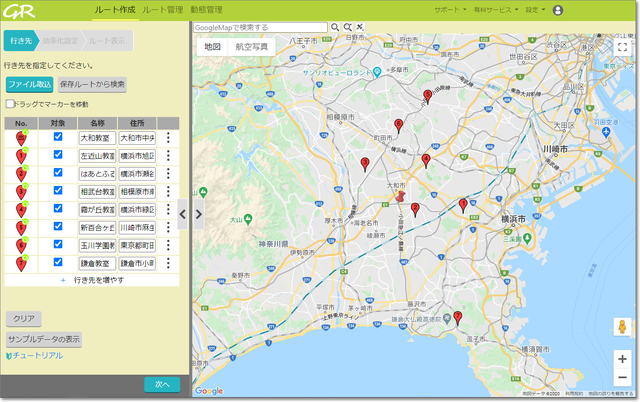Switch to the 動態管理 tab
The height and width of the screenshot is (402, 640).
click(206, 9)
